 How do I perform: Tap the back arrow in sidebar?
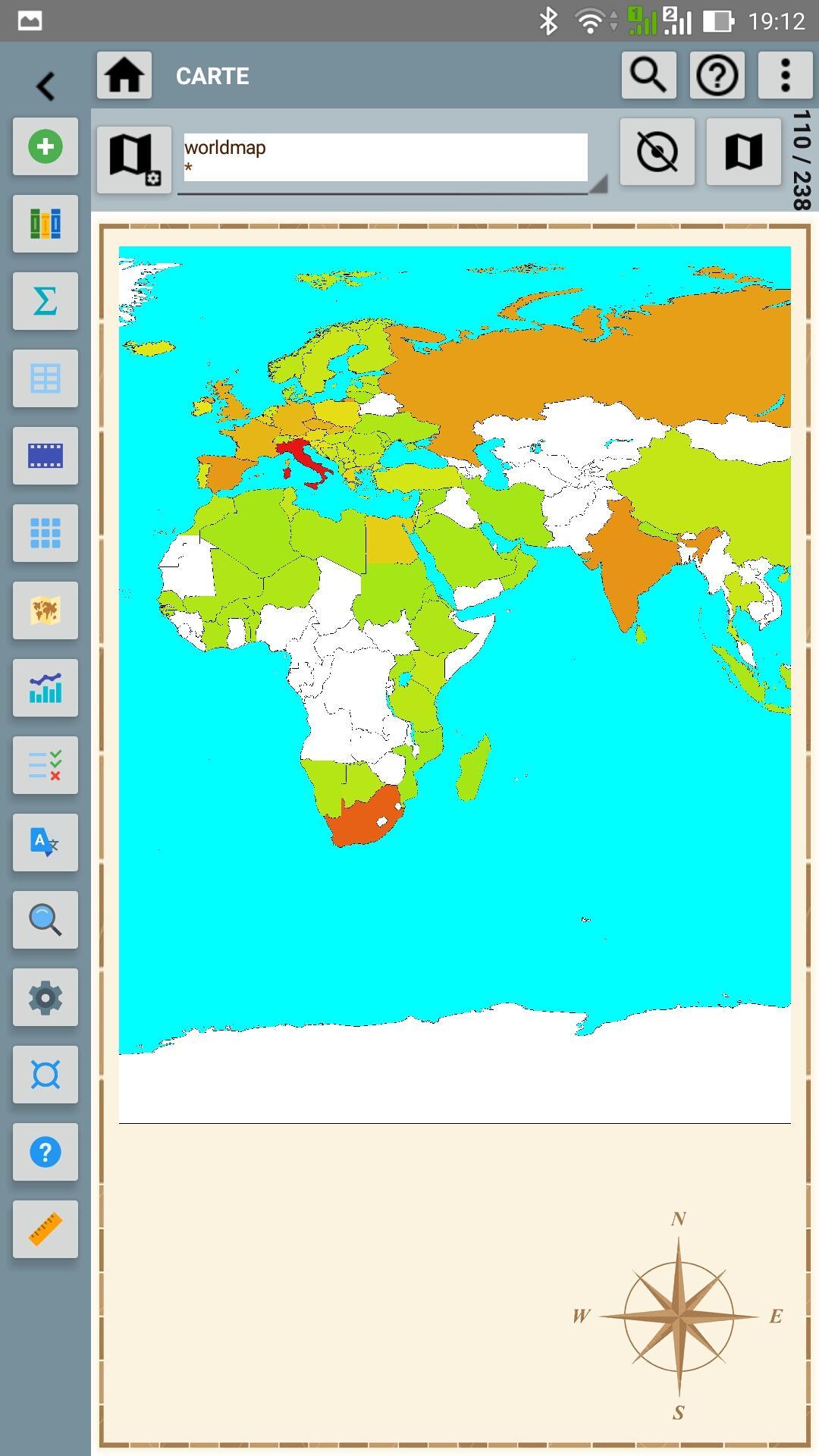coord(45,86)
